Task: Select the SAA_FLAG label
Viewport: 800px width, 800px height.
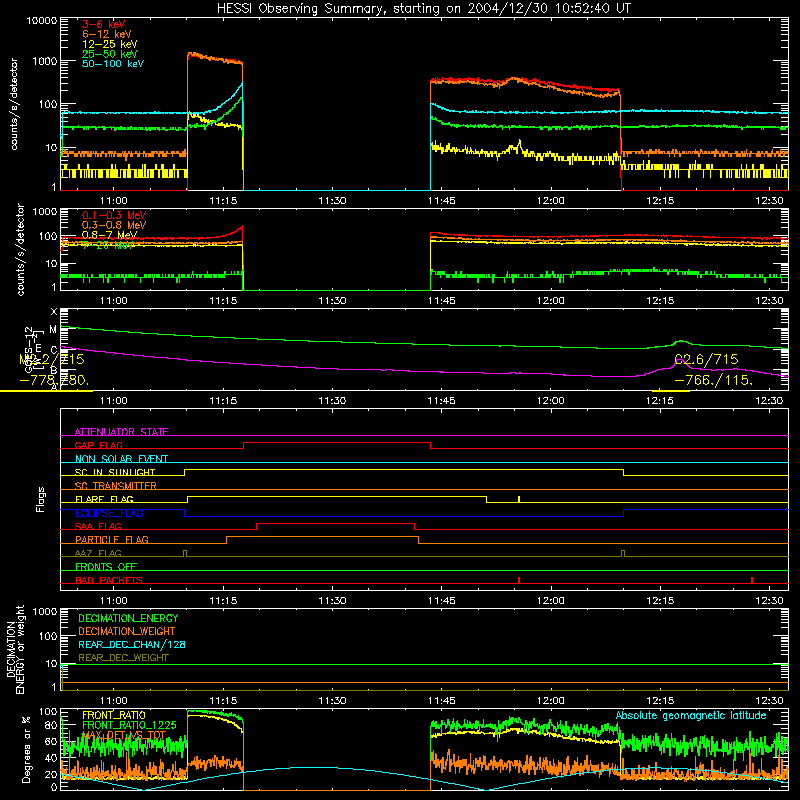Action: pyautogui.click(x=98, y=526)
